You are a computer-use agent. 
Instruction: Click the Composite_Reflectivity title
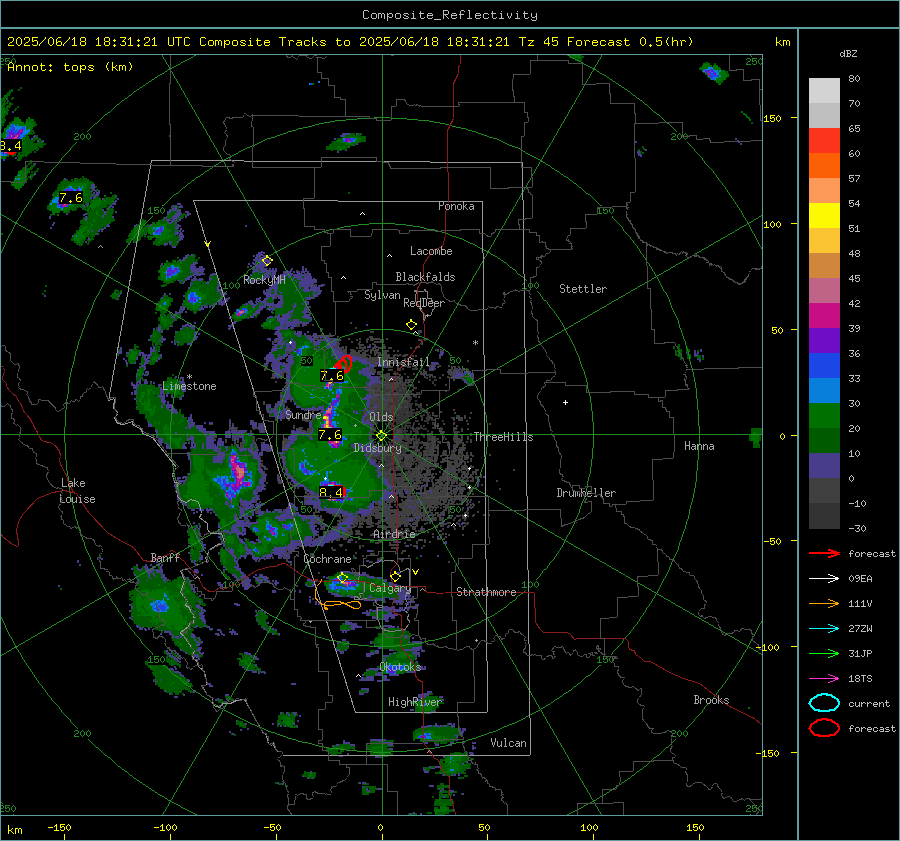pos(450,15)
